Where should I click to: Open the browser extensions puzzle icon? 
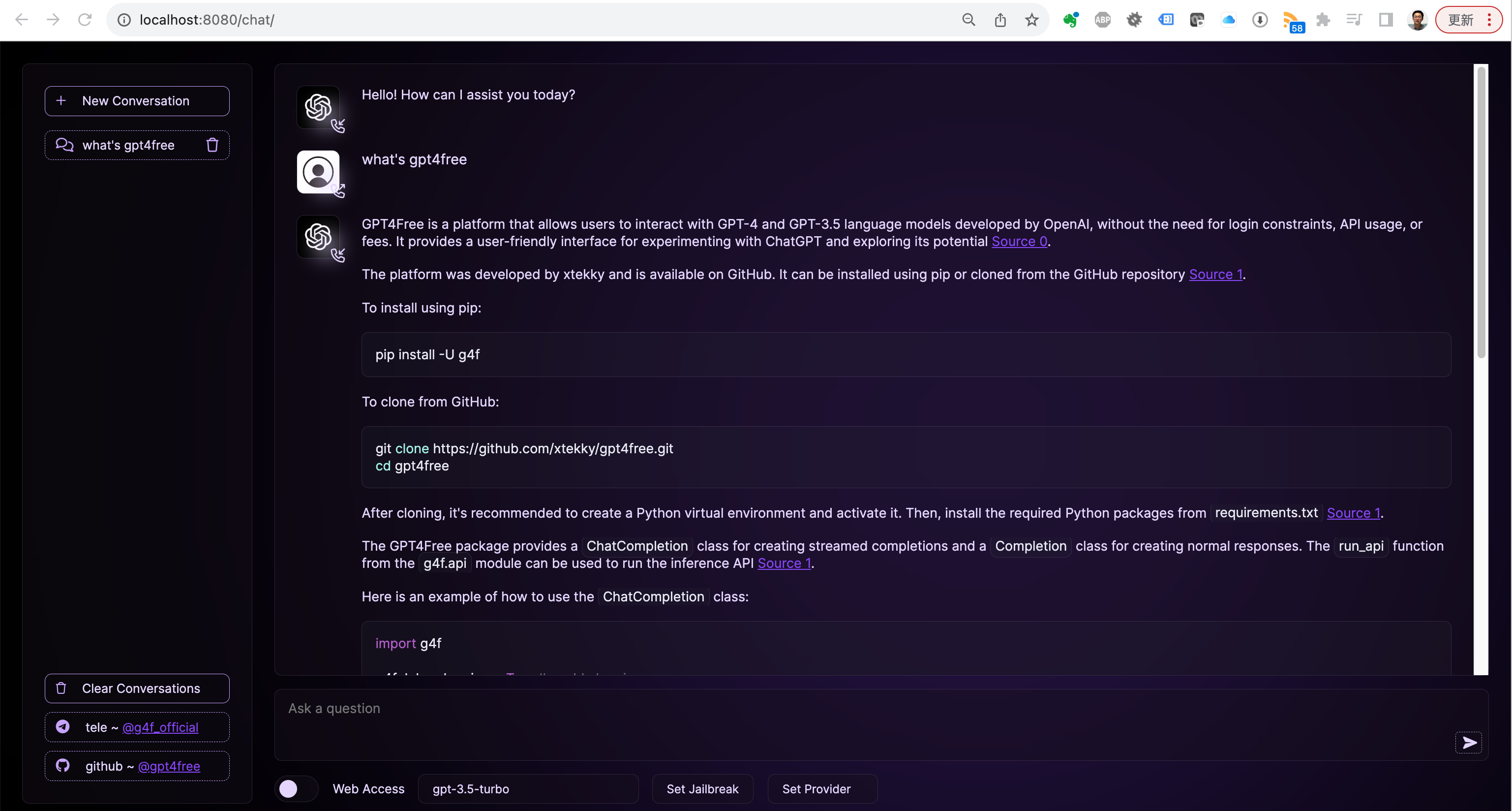pos(1323,20)
